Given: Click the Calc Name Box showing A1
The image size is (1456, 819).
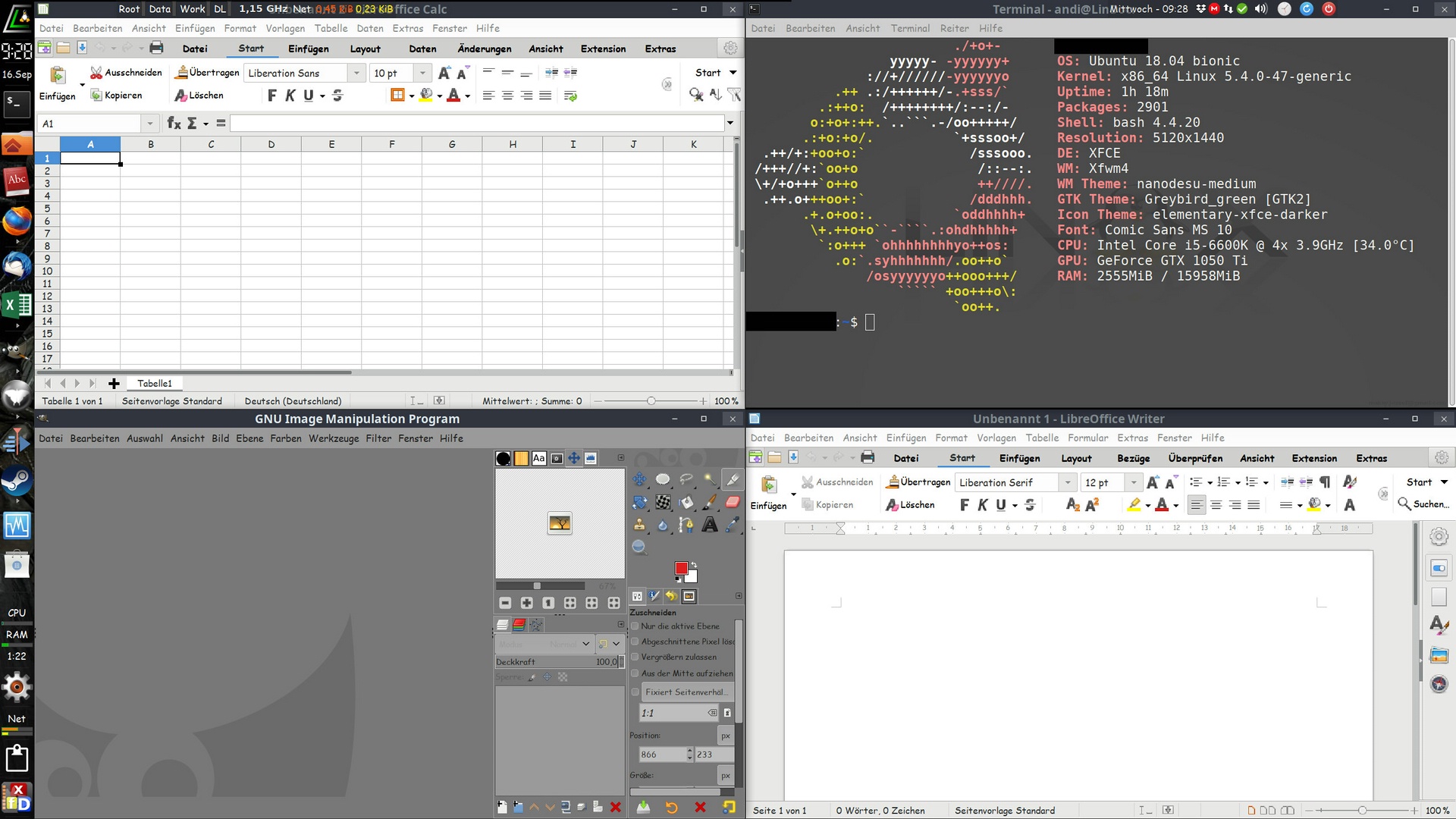Looking at the screenshot, I should click(x=91, y=124).
